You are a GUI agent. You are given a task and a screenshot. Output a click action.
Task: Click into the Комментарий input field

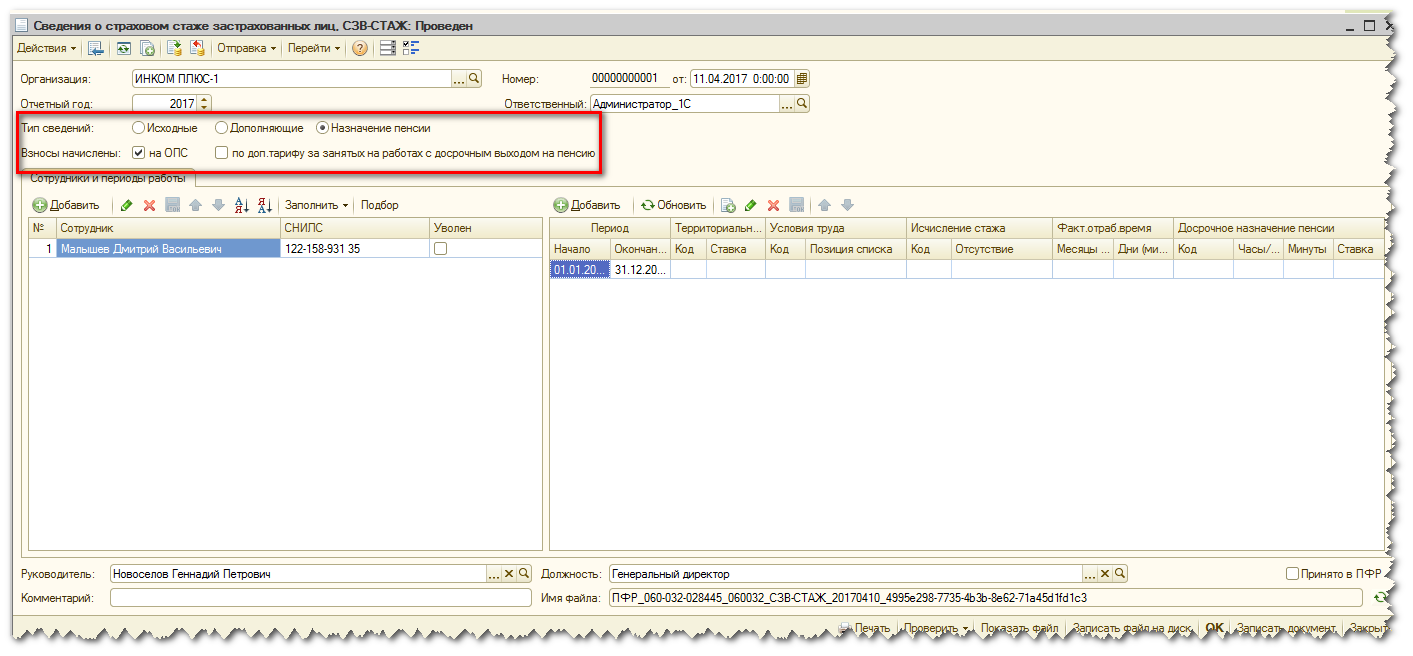tap(321, 598)
